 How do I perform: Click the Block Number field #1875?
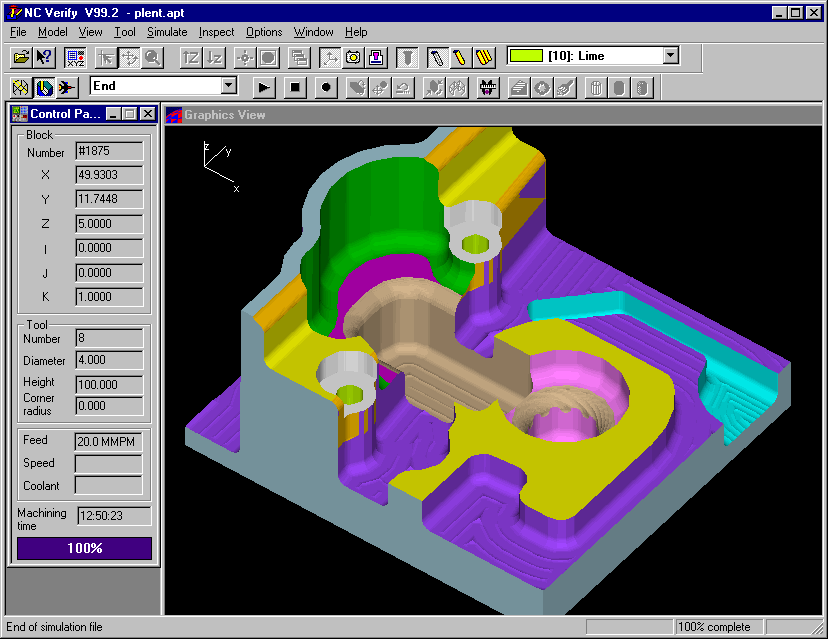(x=109, y=151)
